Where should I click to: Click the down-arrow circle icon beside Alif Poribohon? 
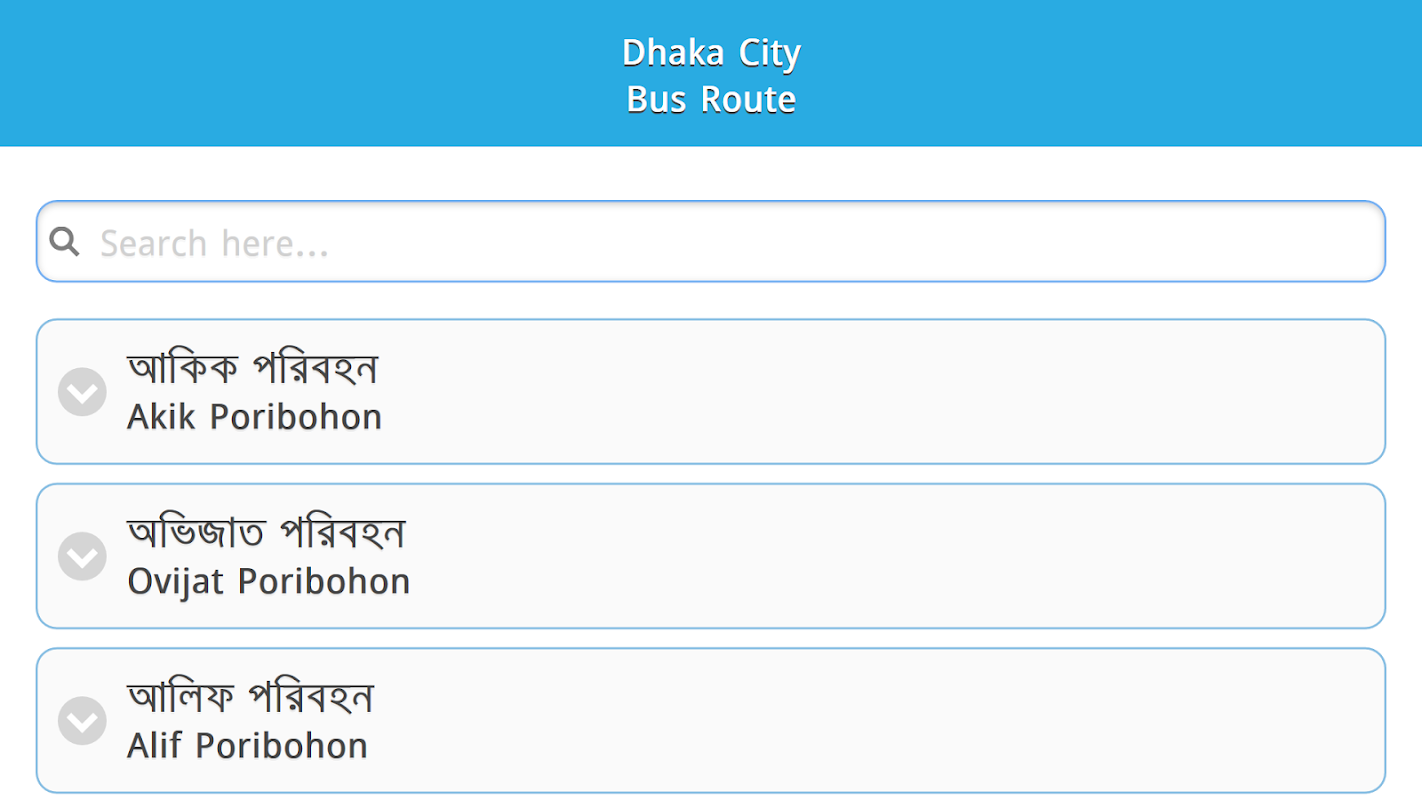(82, 720)
